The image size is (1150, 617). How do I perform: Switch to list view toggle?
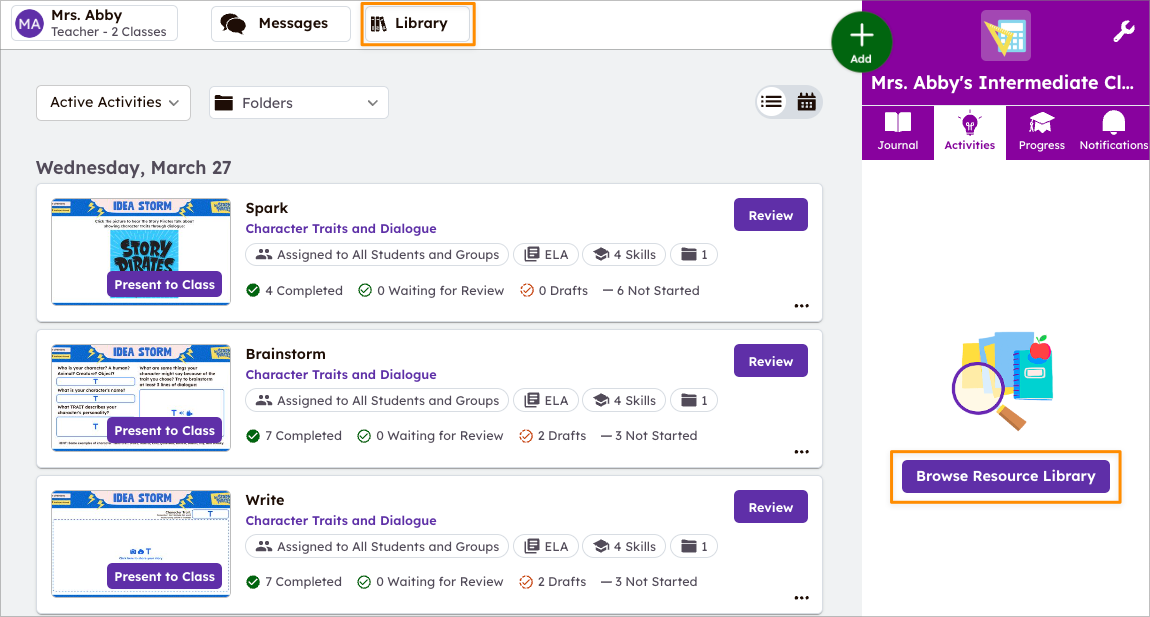pyautogui.click(x=771, y=102)
